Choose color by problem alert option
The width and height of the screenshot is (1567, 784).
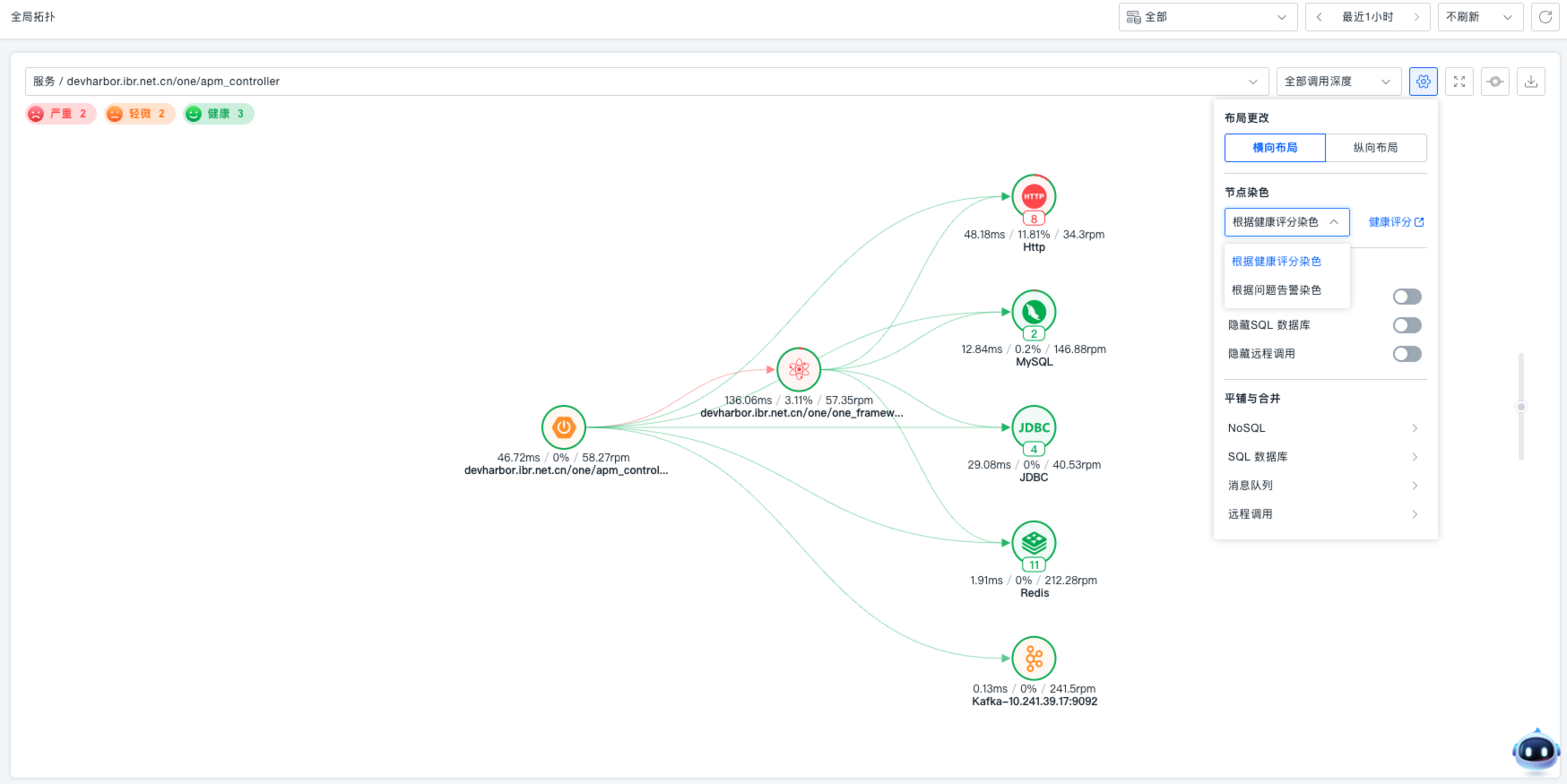pyautogui.click(x=1277, y=290)
